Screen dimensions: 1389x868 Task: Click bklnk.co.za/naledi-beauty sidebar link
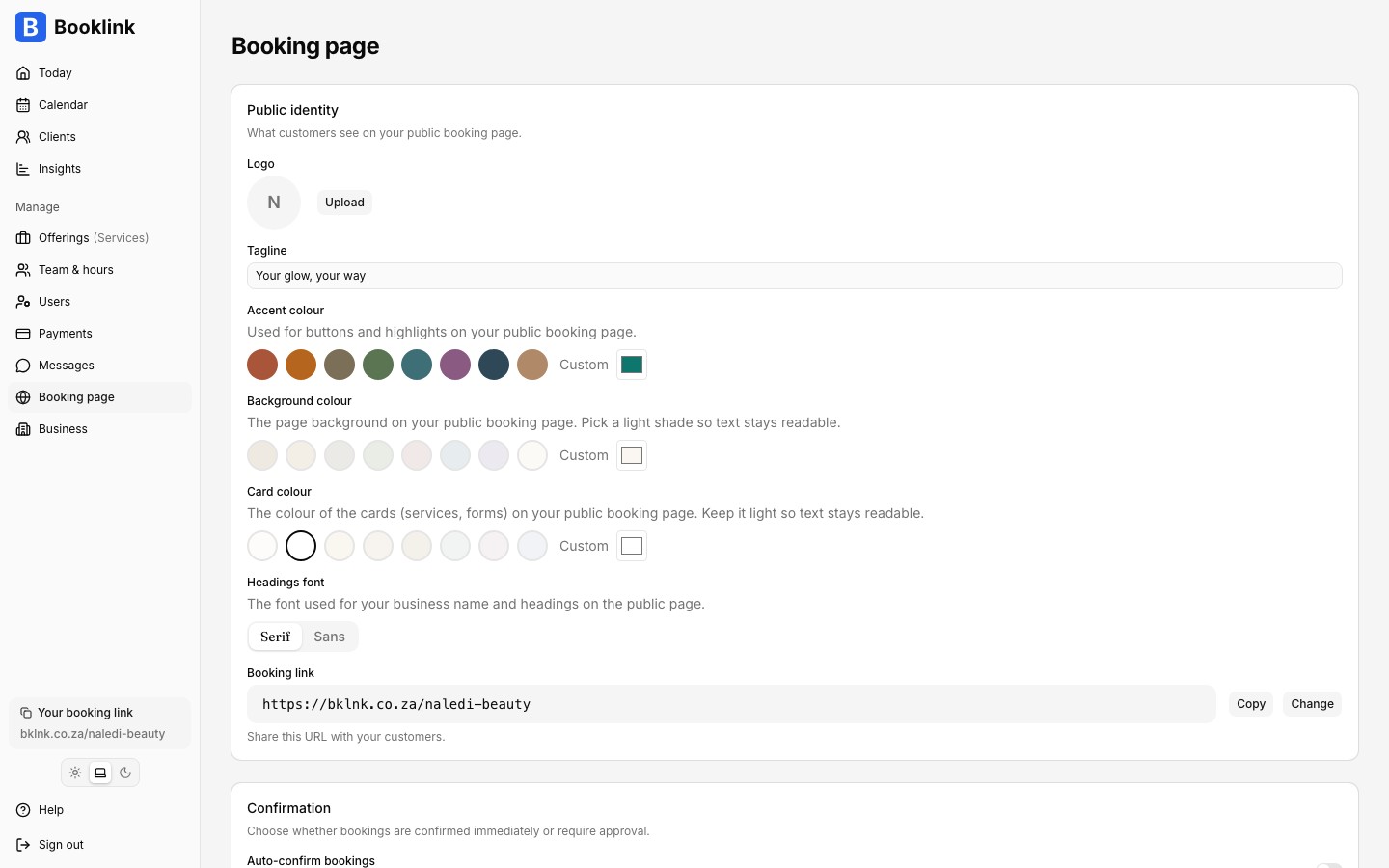tap(93, 734)
